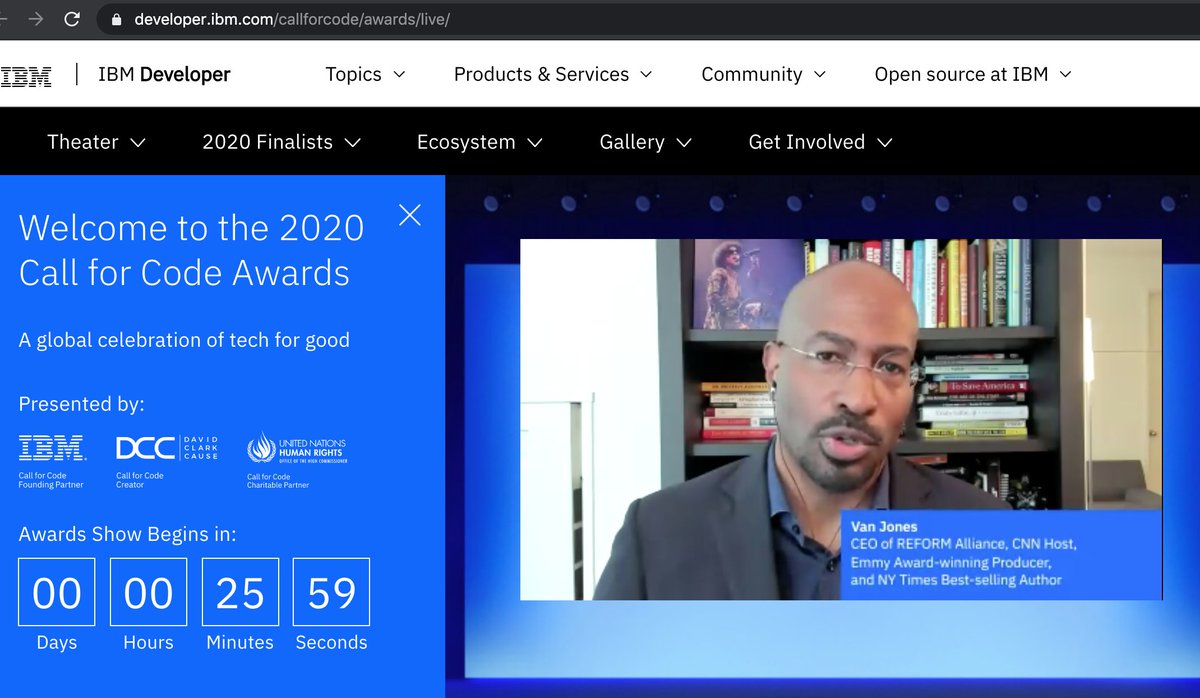Reload the page with browser refresh icon

point(72,19)
